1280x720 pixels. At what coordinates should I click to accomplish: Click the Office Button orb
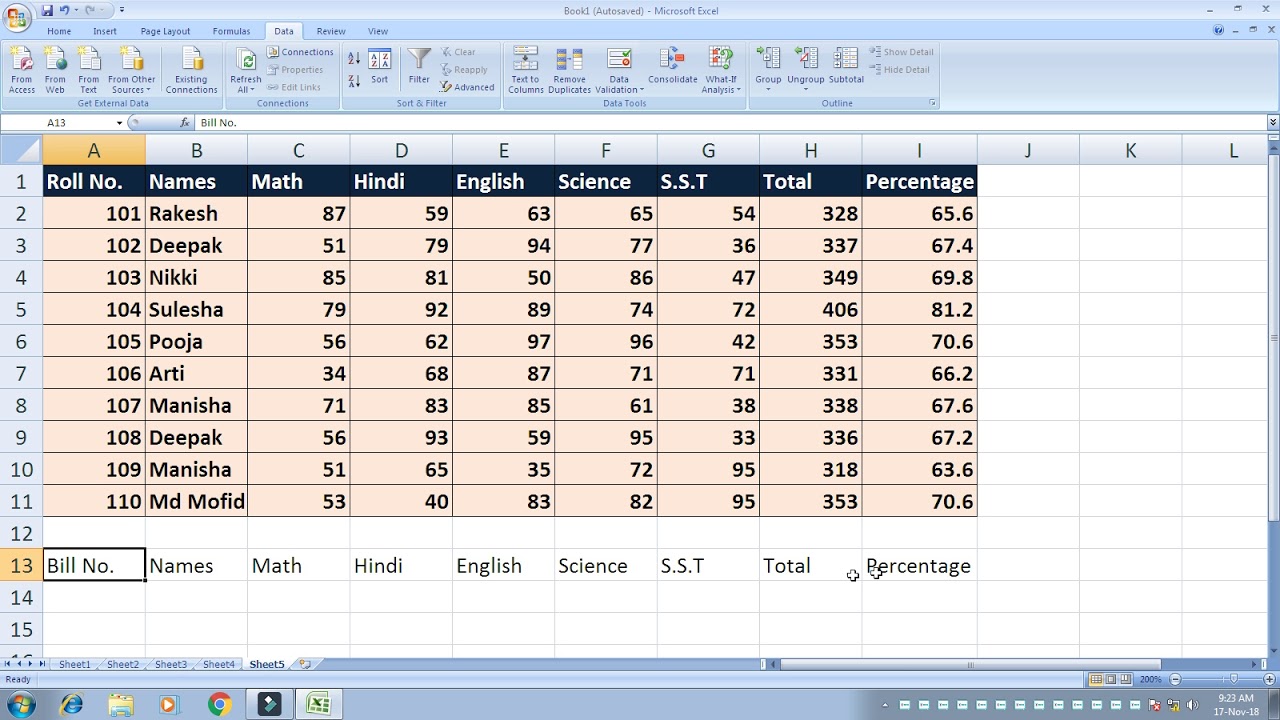coord(17,17)
